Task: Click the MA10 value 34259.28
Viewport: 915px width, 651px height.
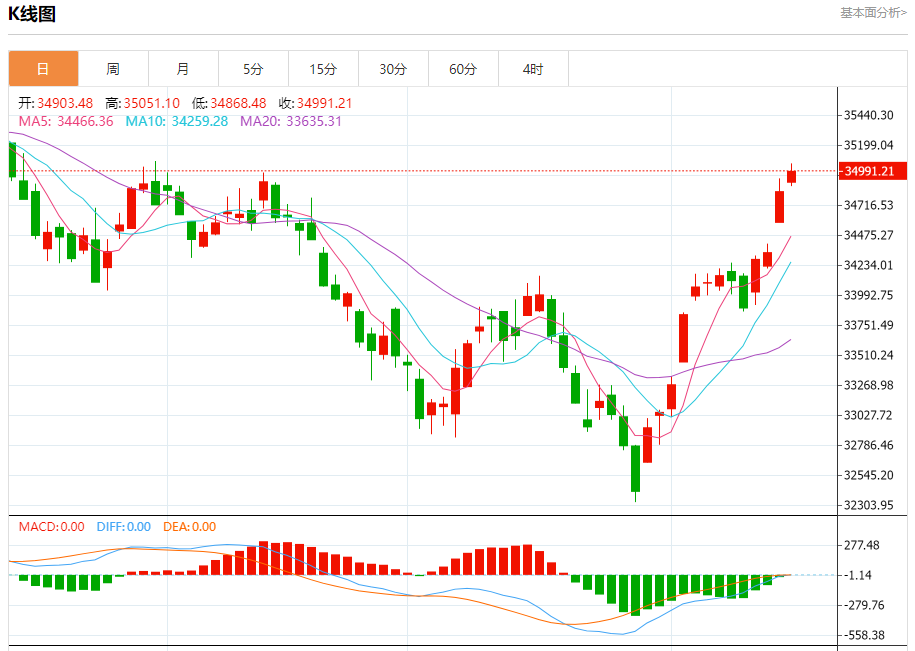Action: [200, 121]
